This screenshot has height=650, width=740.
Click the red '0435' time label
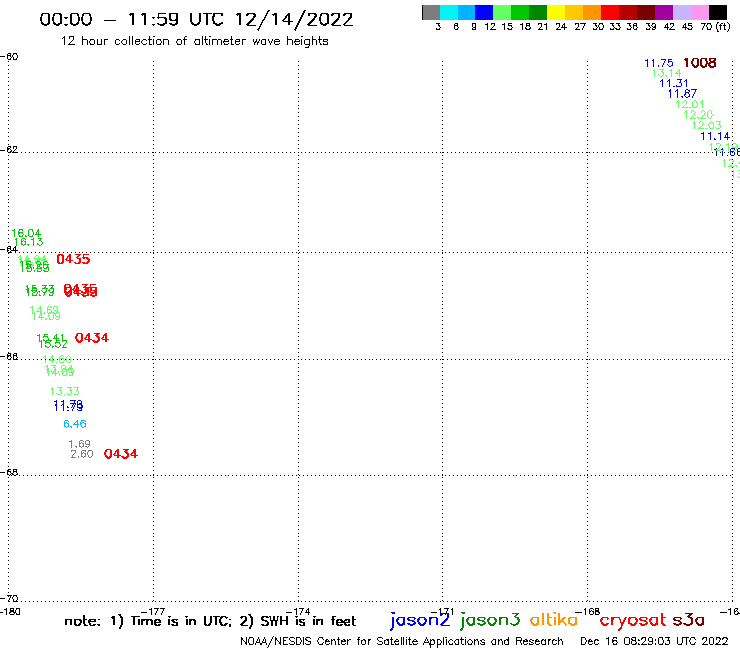(x=73, y=259)
